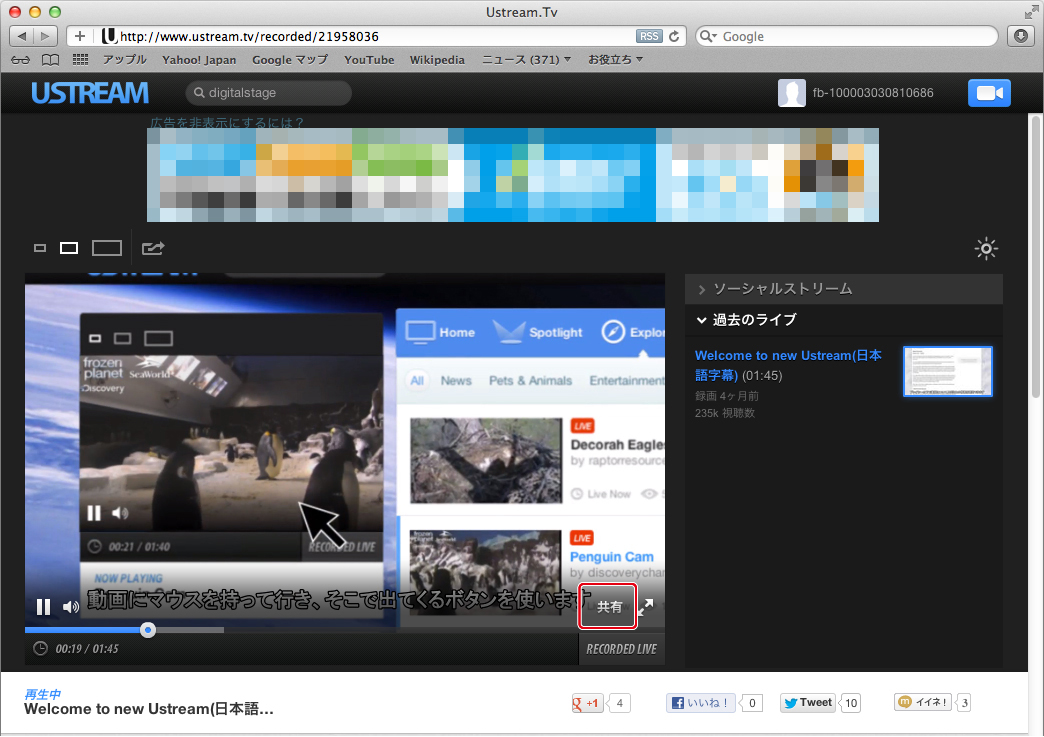1044x737 pixels.
Task: Enter fullscreen with the expand arrows icon
Action: 646,607
